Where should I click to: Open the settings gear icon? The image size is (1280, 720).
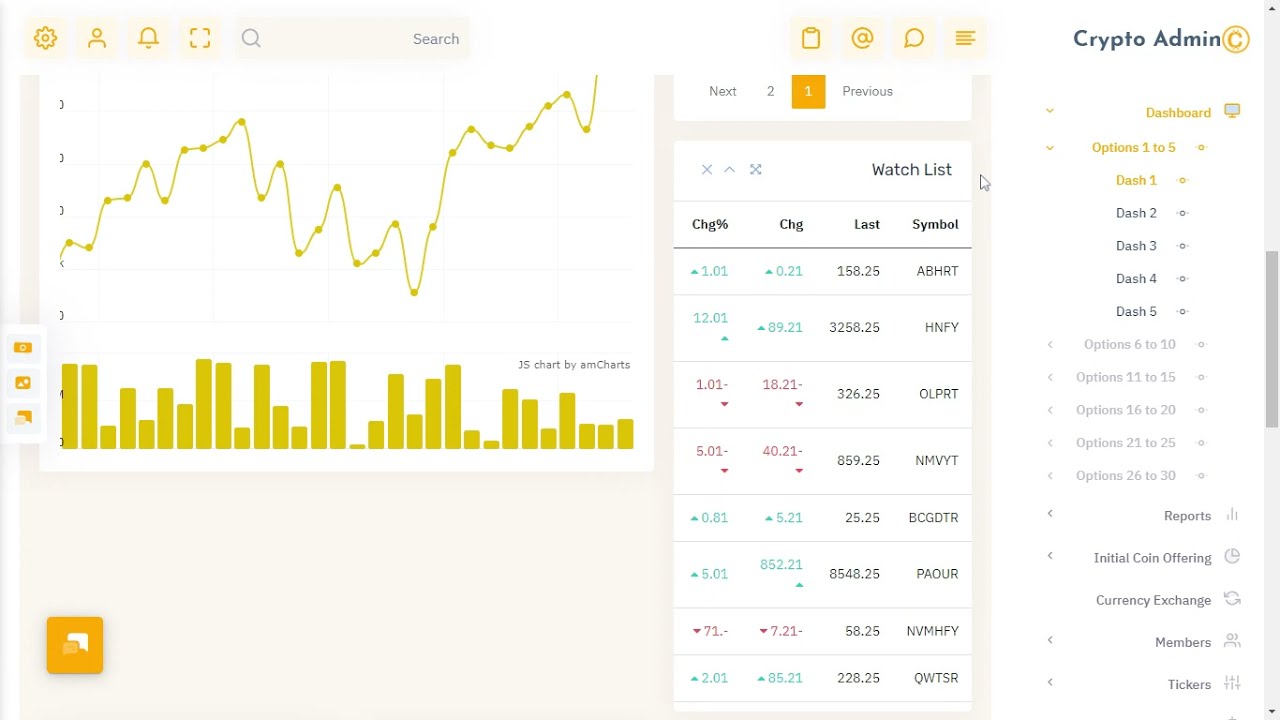(x=45, y=38)
